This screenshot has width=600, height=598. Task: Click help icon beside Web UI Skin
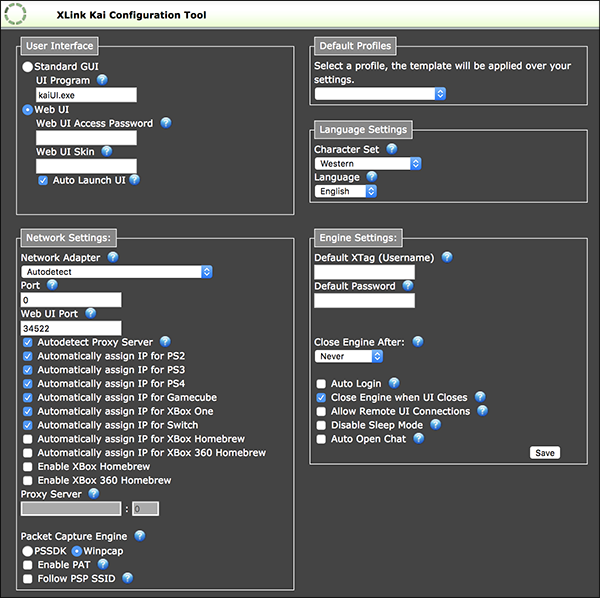pos(107,151)
